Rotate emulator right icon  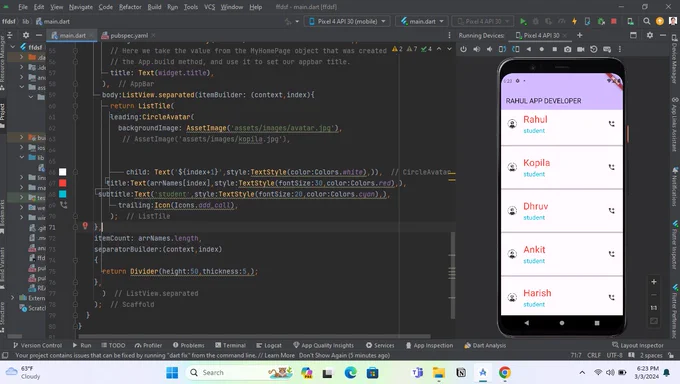(515, 49)
